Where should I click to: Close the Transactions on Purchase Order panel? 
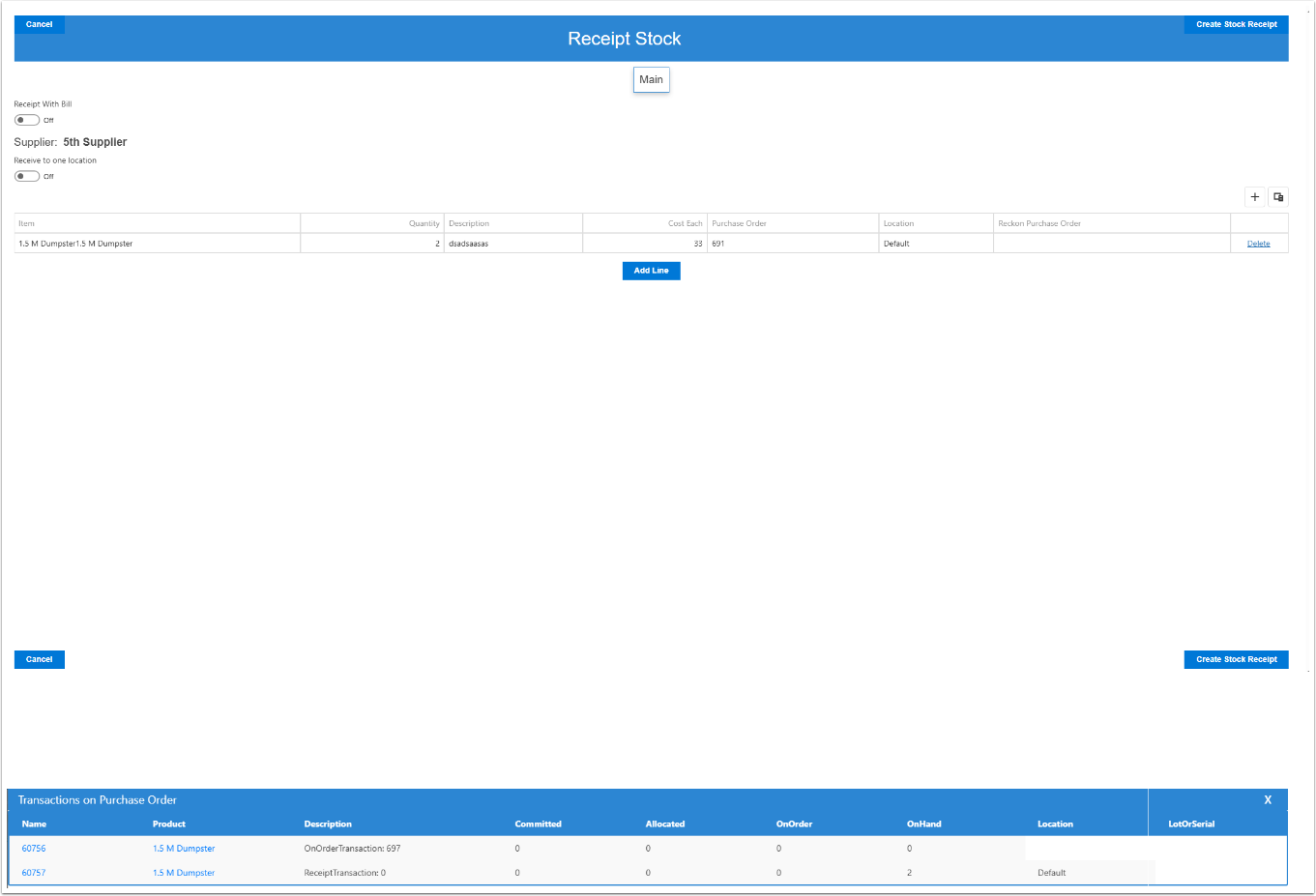tap(1268, 800)
